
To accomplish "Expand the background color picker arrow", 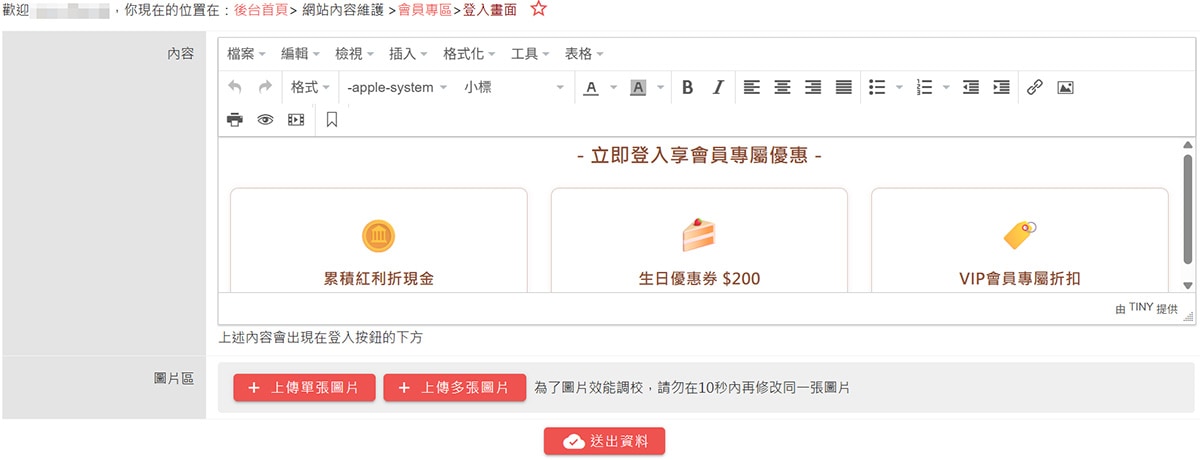I will tap(661, 88).
